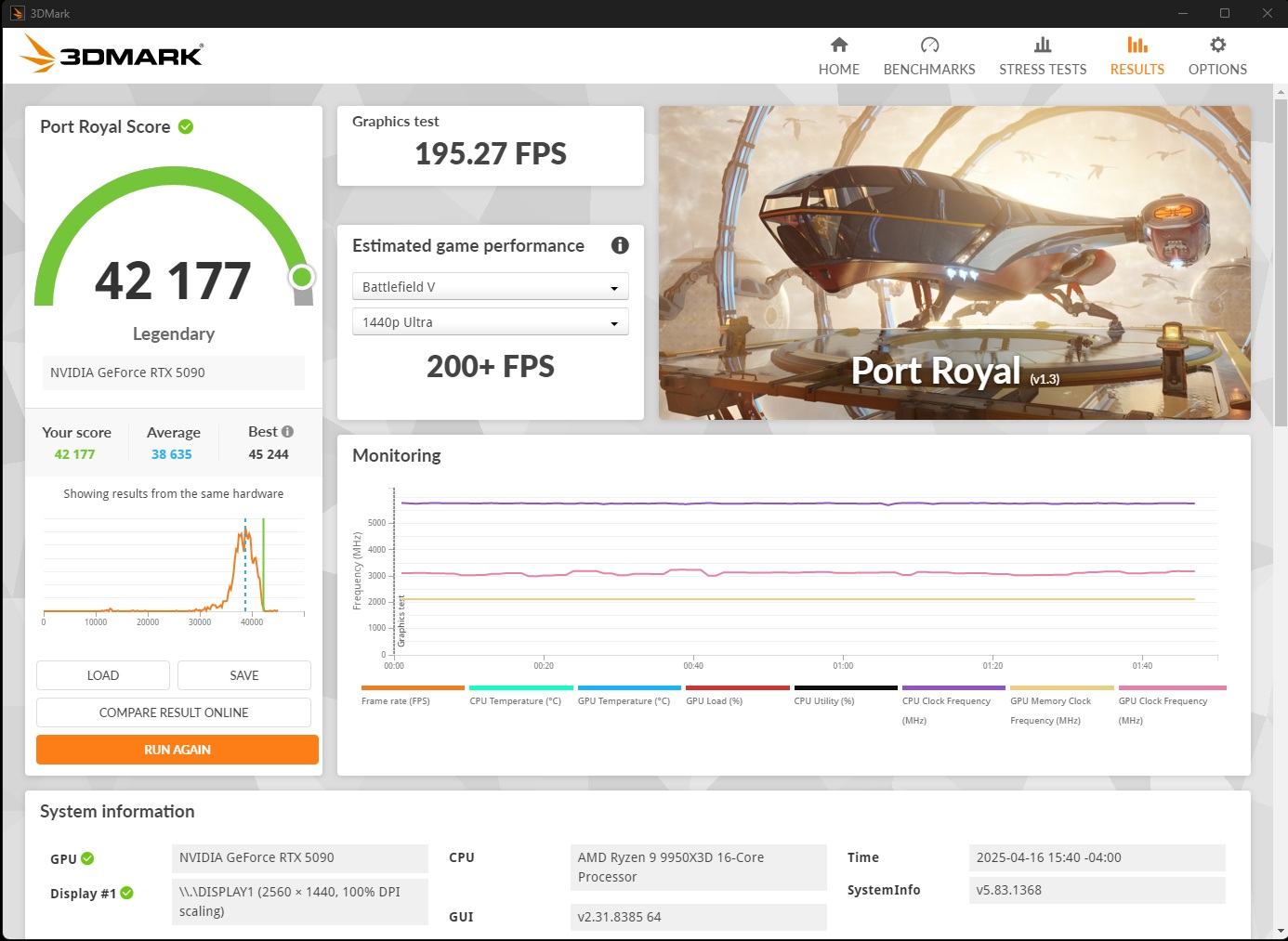Open the Options gear icon
This screenshot has width=1288, height=941.
(1217, 45)
